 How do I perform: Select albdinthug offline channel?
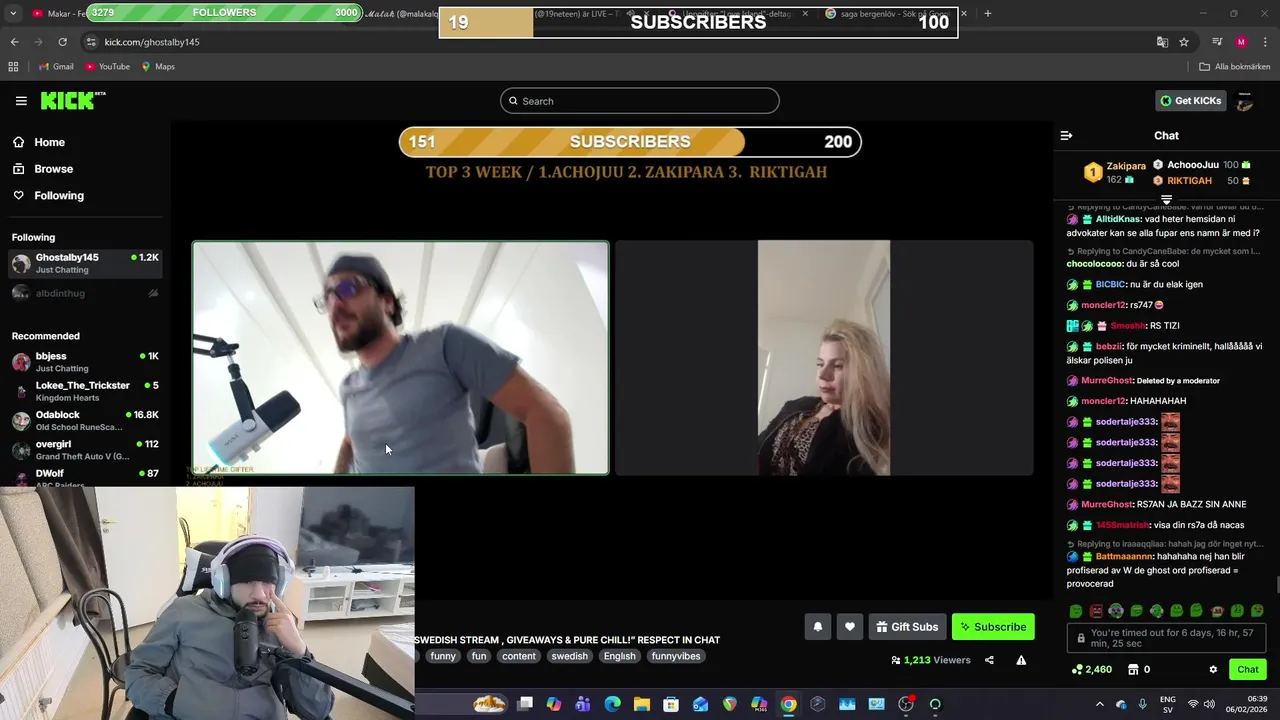tap(85, 293)
